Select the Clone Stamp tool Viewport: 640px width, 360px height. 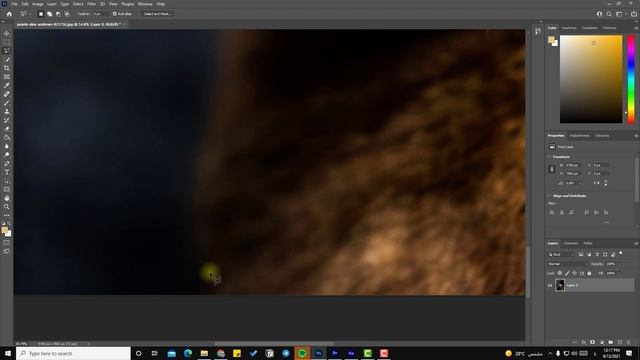[x=7, y=111]
